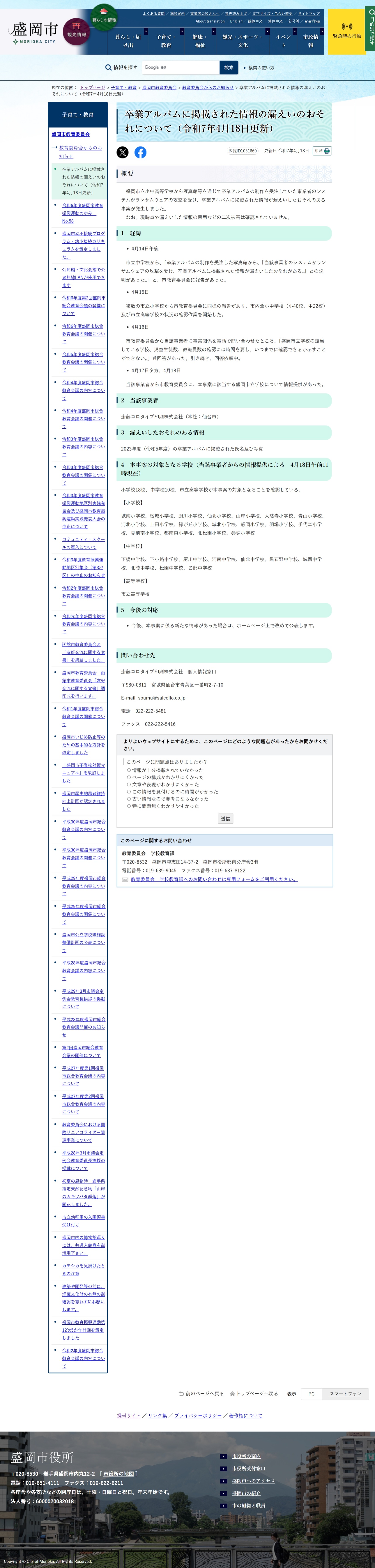Image resolution: width=375 pixels, height=1568 pixels.
Task: Open the 音声読み上げ header link
Action: 236,13
